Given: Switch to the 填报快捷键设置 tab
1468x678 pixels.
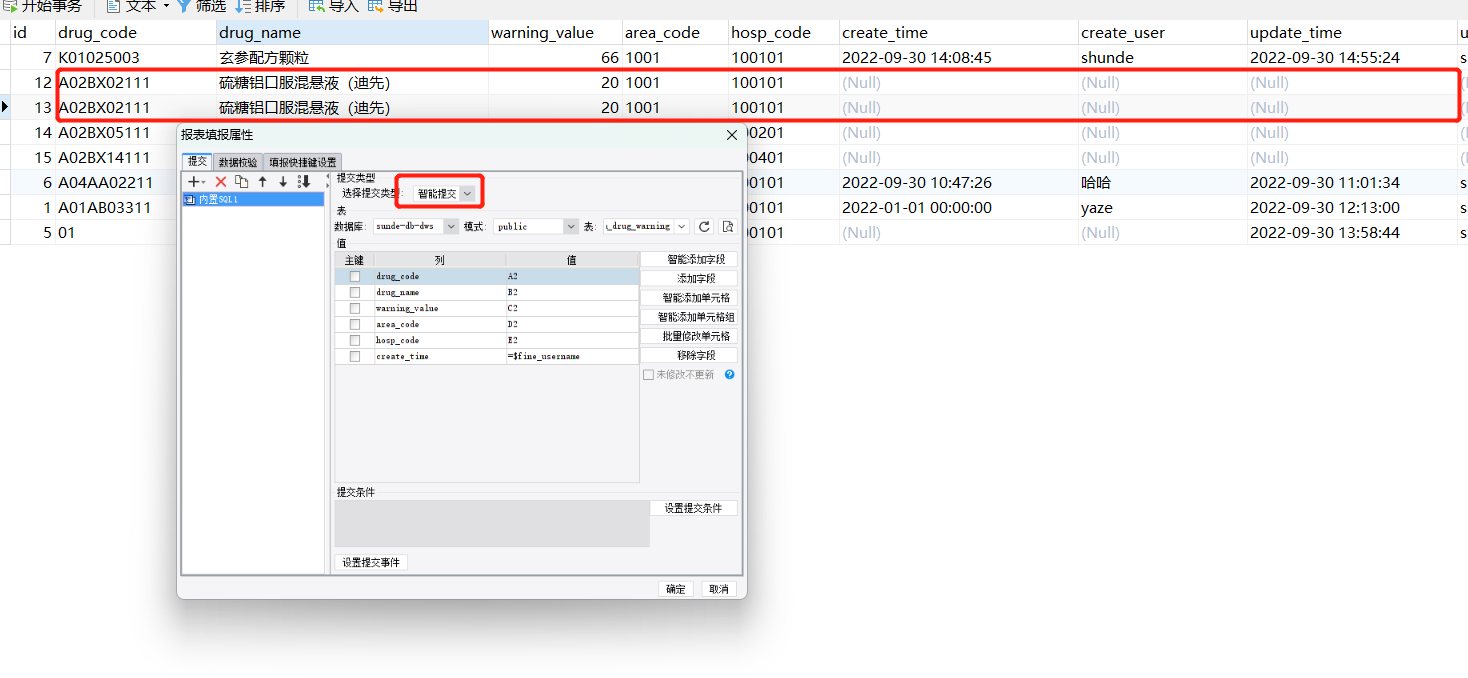Looking at the screenshot, I should pyautogui.click(x=303, y=162).
